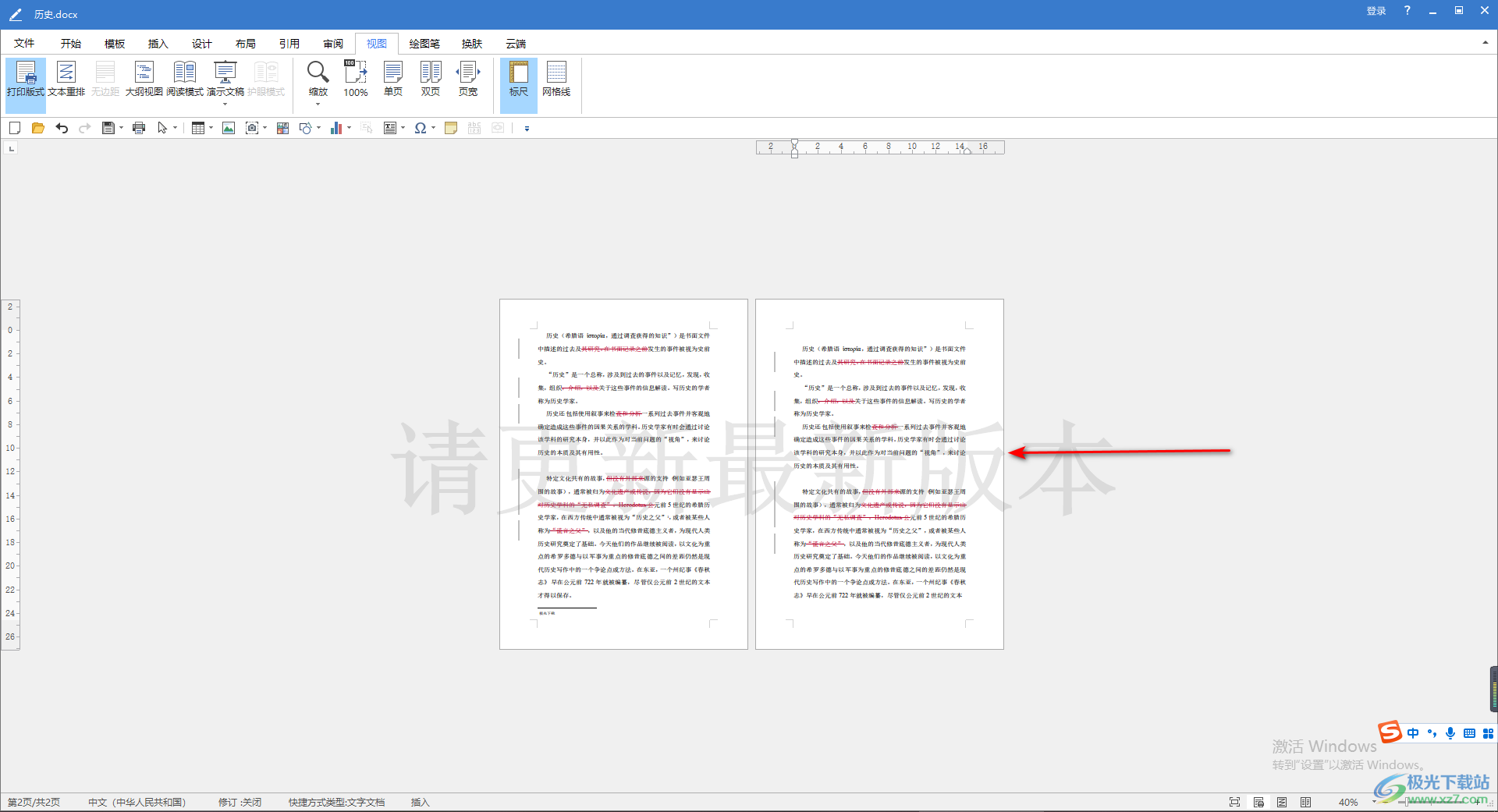
Task: Open the 40% zoom level dropdown arrow
Action: point(1374,802)
